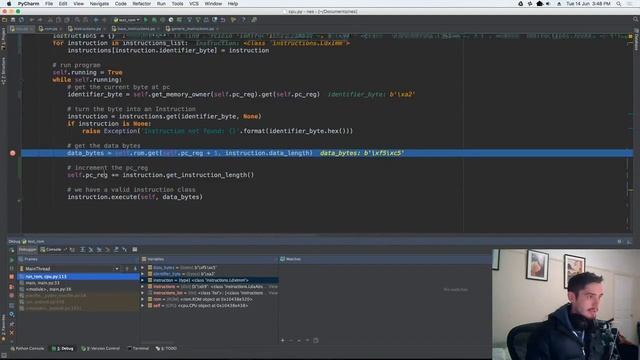
Task: Expand the self variable node
Action: coord(142,305)
